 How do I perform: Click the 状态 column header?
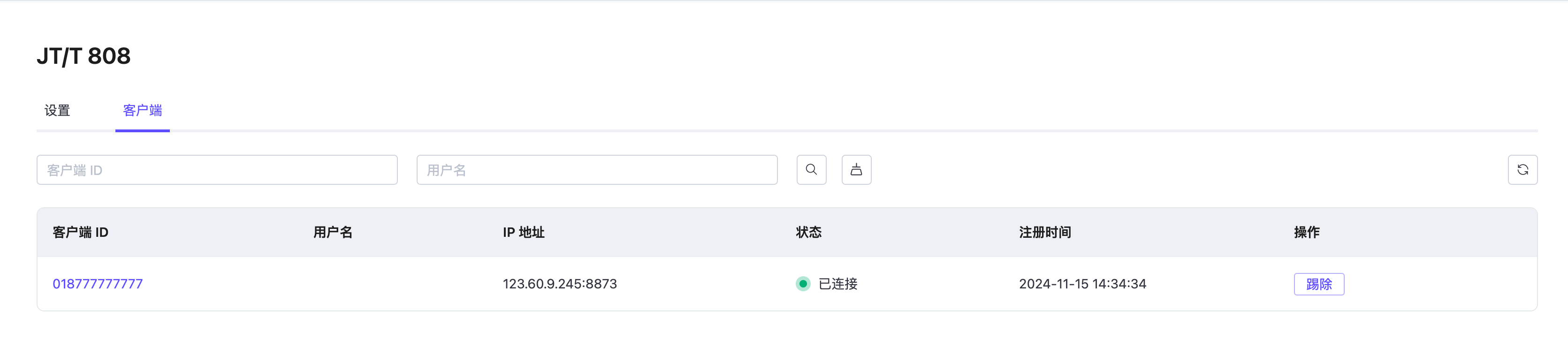click(808, 232)
